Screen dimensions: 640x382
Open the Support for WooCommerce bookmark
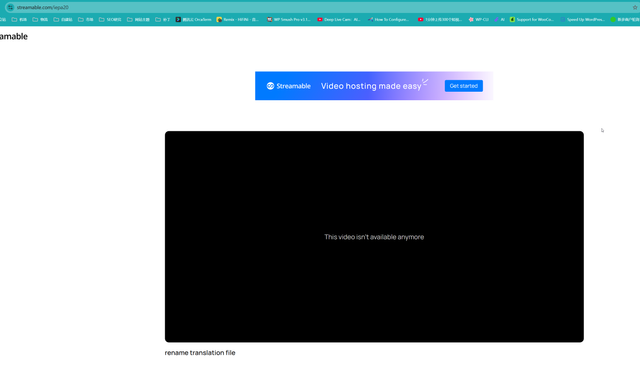(x=532, y=20)
